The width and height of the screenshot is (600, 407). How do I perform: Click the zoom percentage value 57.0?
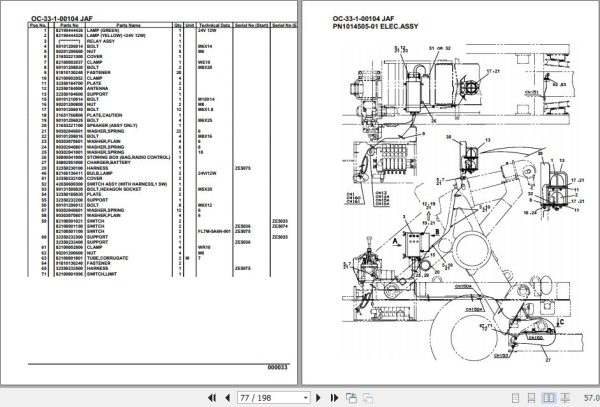pos(591,398)
